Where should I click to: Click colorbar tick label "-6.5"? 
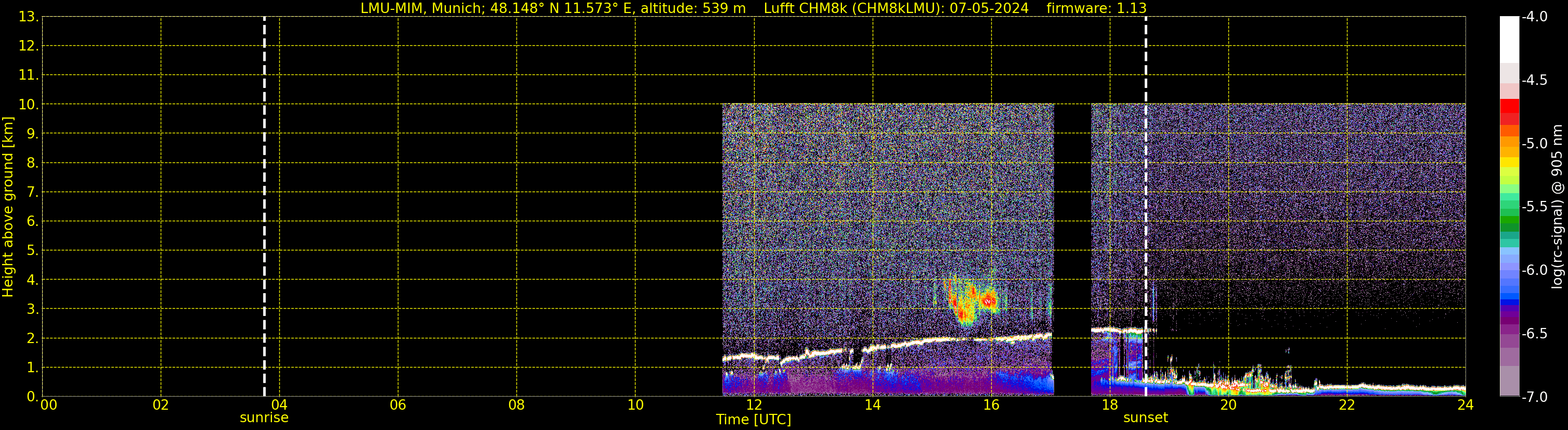tap(1535, 333)
